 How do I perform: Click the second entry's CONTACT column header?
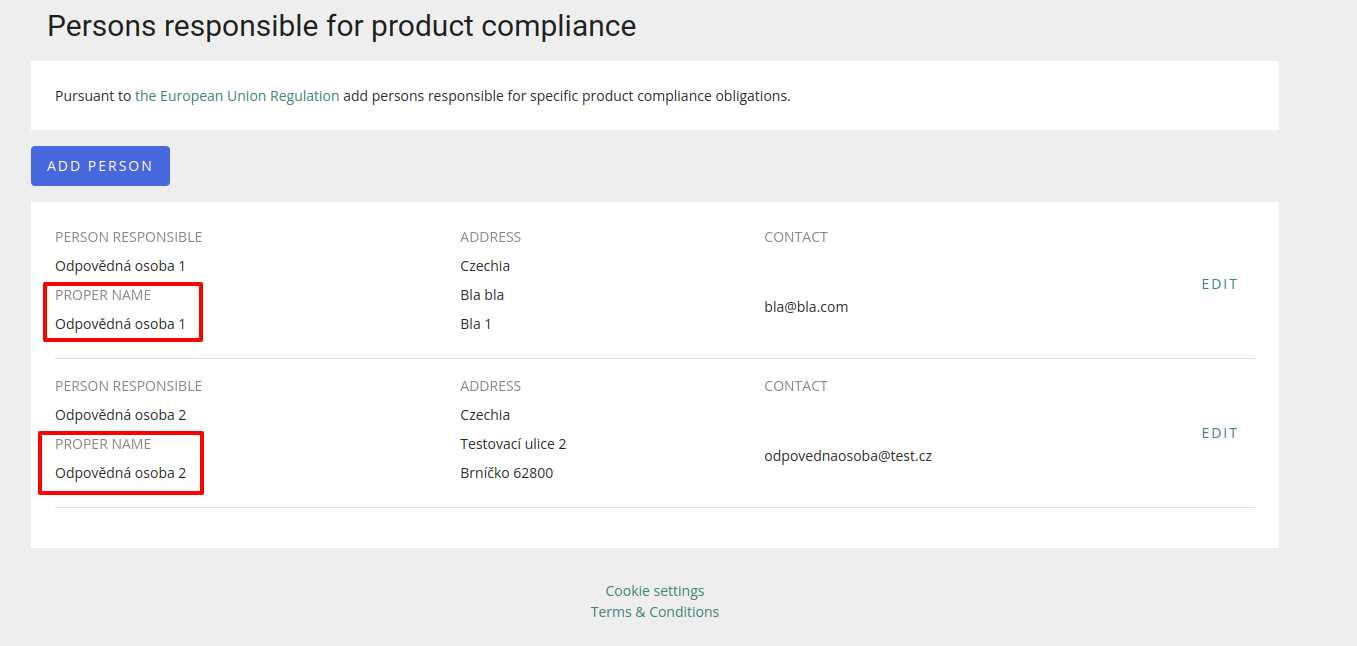click(x=796, y=386)
